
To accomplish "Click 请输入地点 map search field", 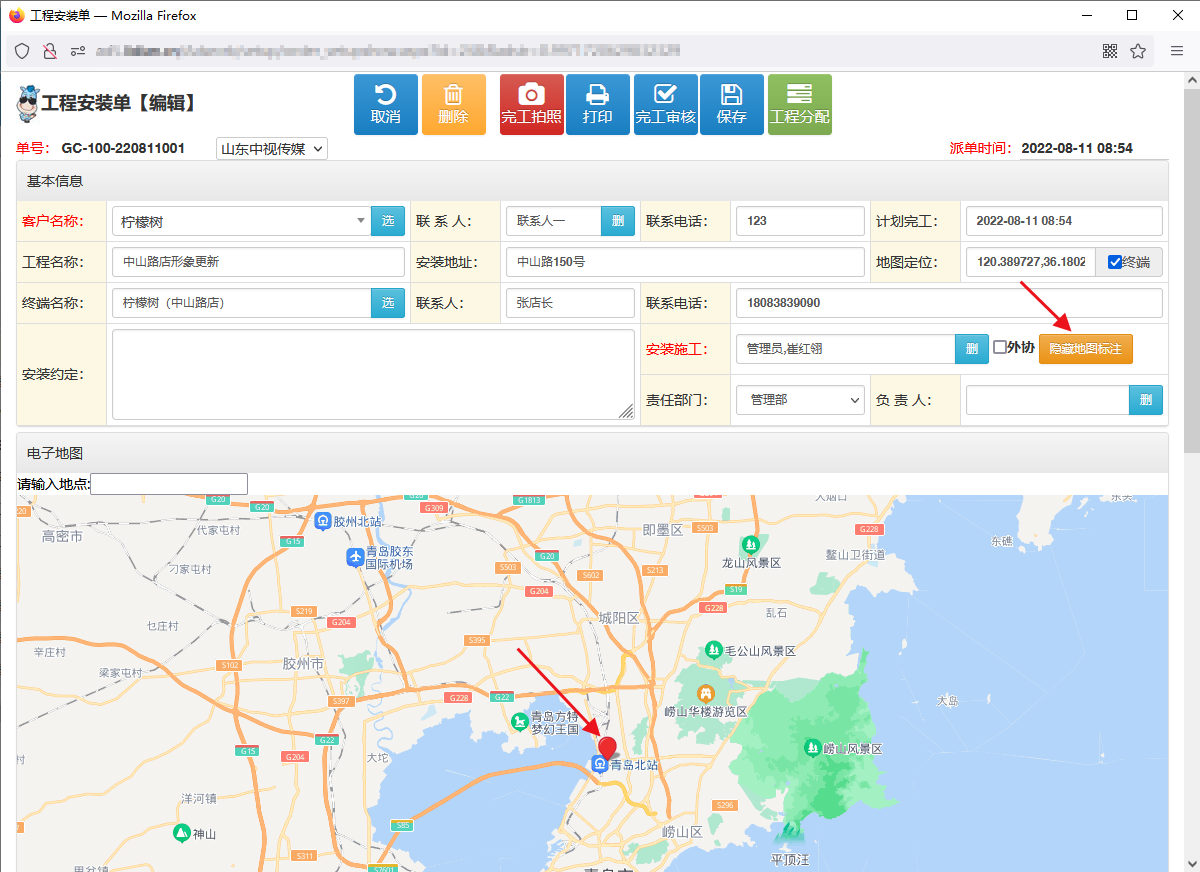I will (x=169, y=484).
